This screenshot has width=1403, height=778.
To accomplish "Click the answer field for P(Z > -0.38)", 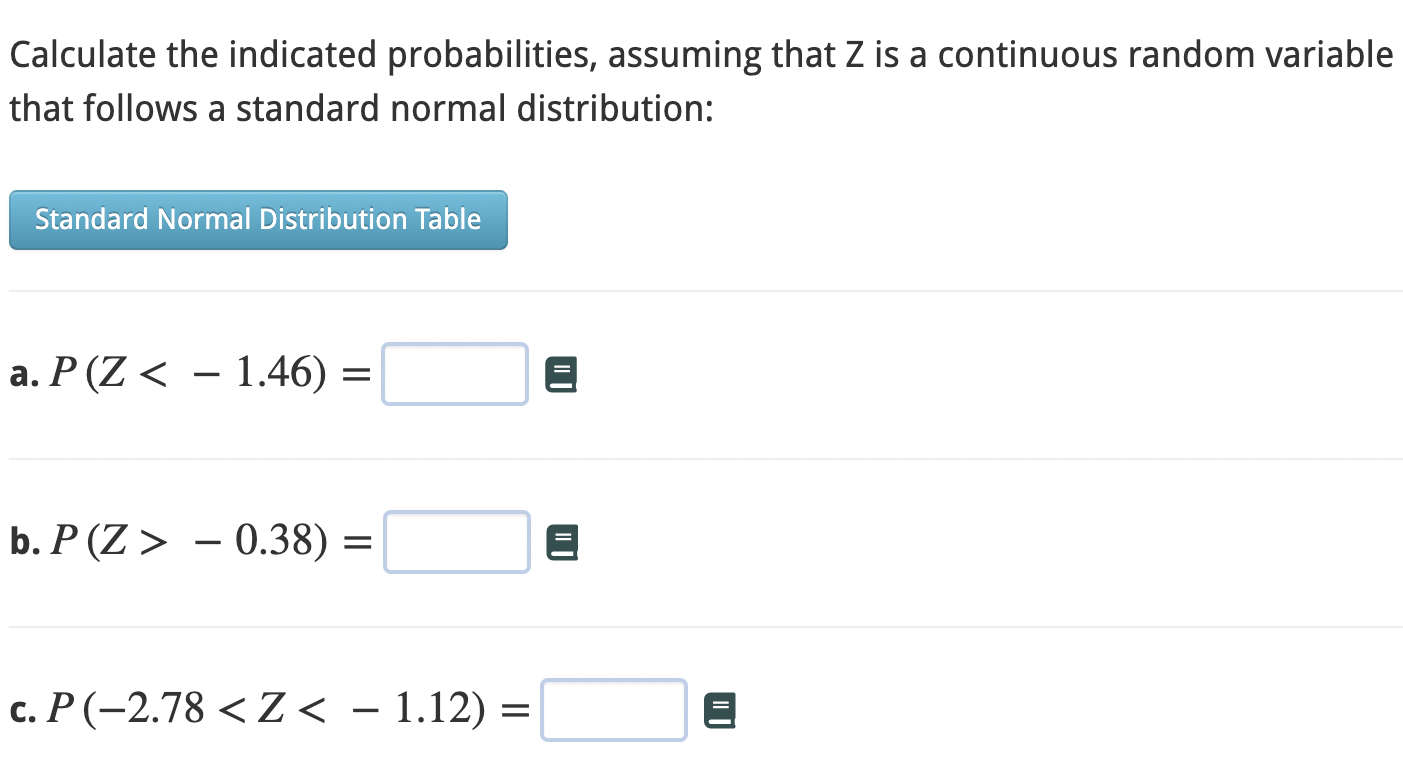I will [456, 541].
